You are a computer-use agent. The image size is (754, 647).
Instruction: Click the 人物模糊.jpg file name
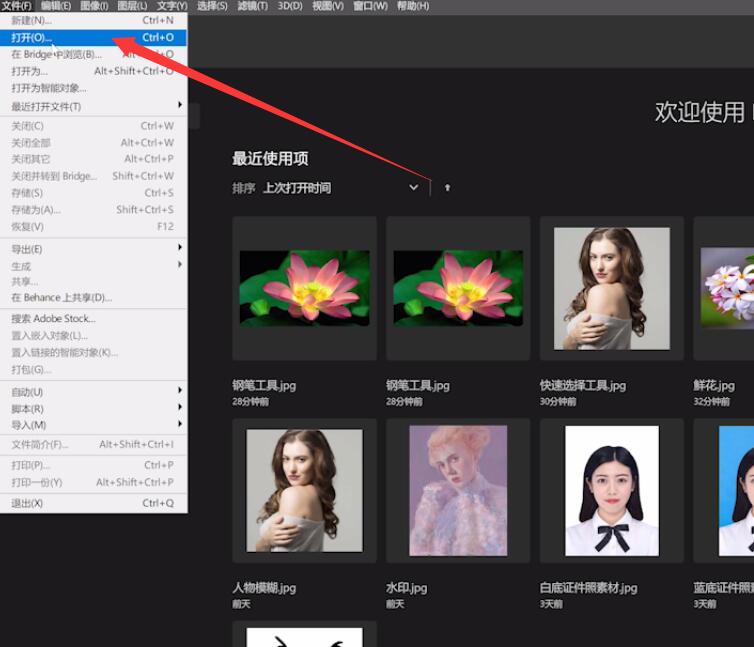(x=264, y=588)
